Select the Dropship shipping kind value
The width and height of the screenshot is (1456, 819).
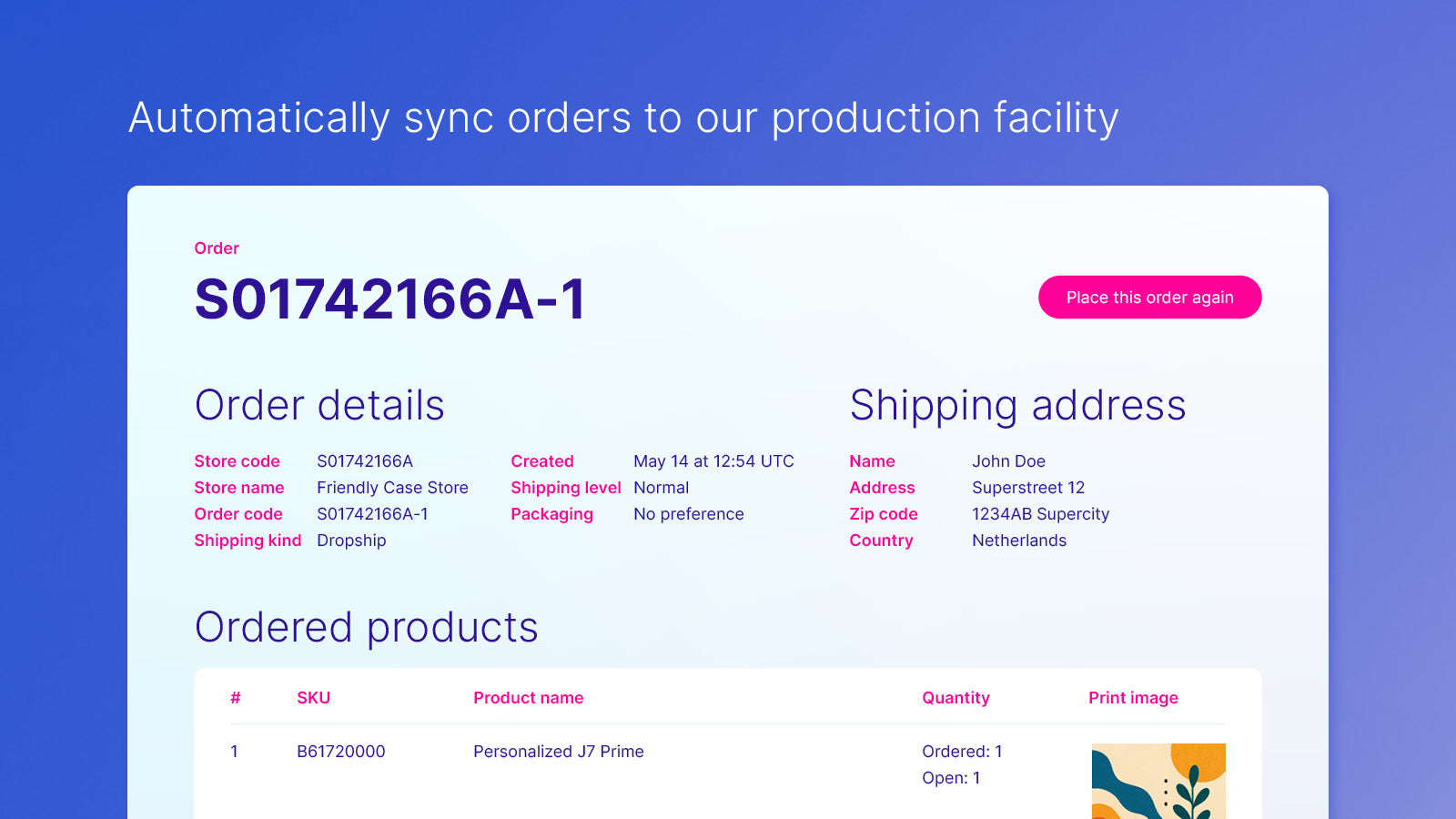pos(351,541)
